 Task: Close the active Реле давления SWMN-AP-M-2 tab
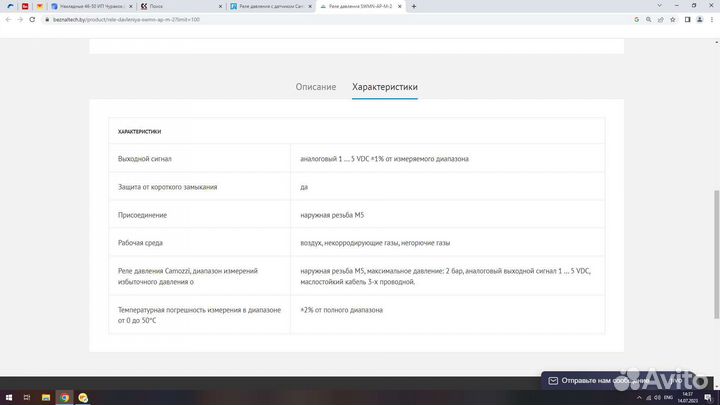pyautogui.click(x=401, y=6)
